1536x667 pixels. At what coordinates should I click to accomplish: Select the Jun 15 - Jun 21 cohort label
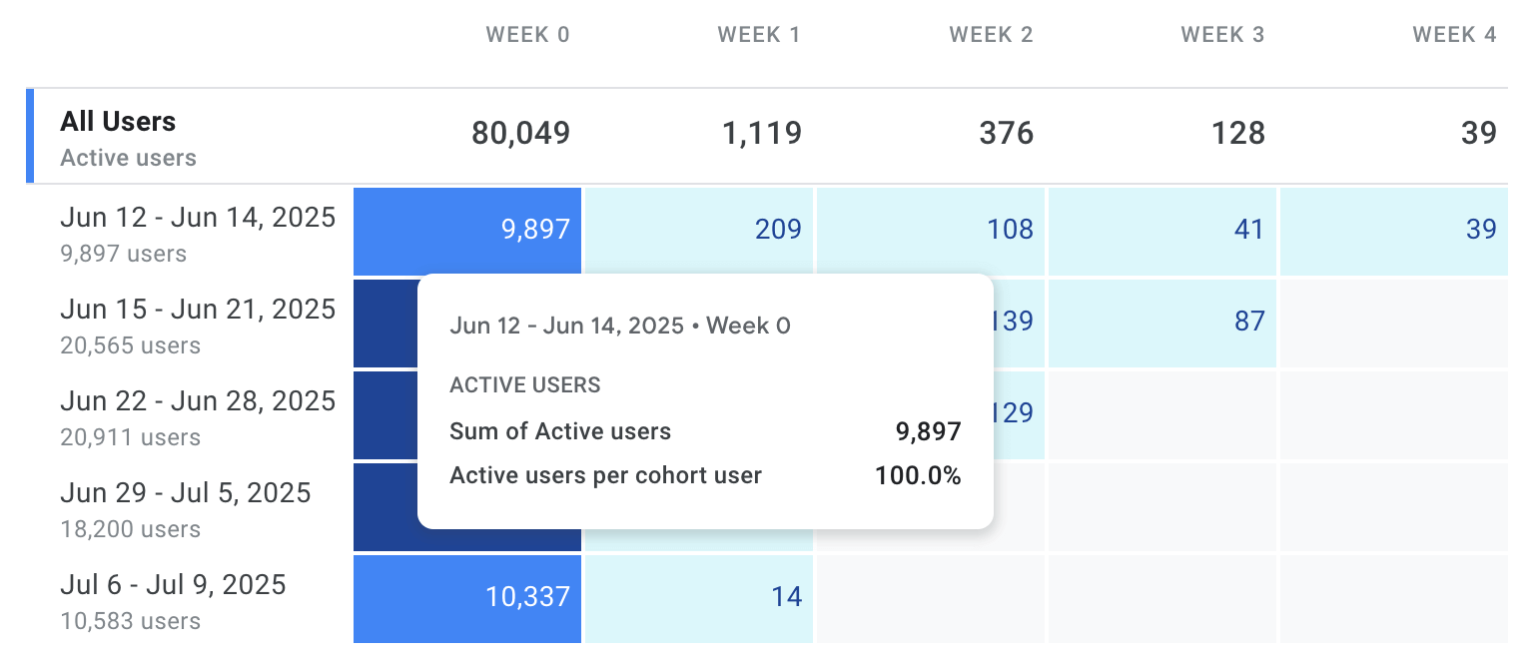tap(197, 309)
